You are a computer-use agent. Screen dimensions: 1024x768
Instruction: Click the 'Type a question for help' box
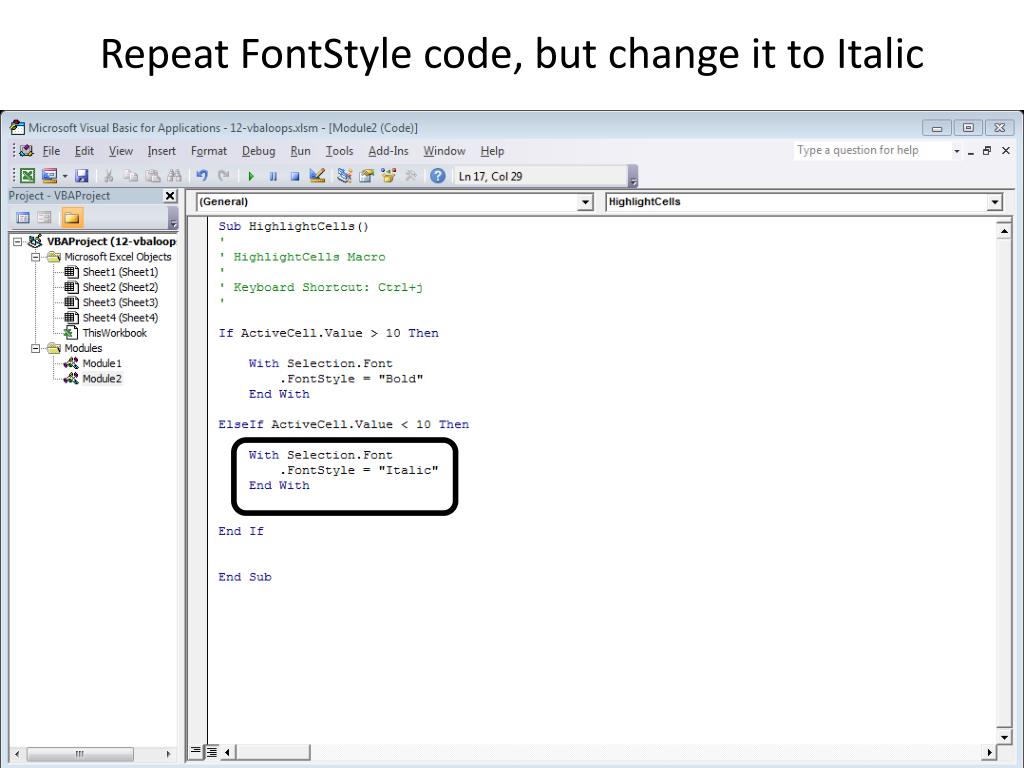[871, 150]
